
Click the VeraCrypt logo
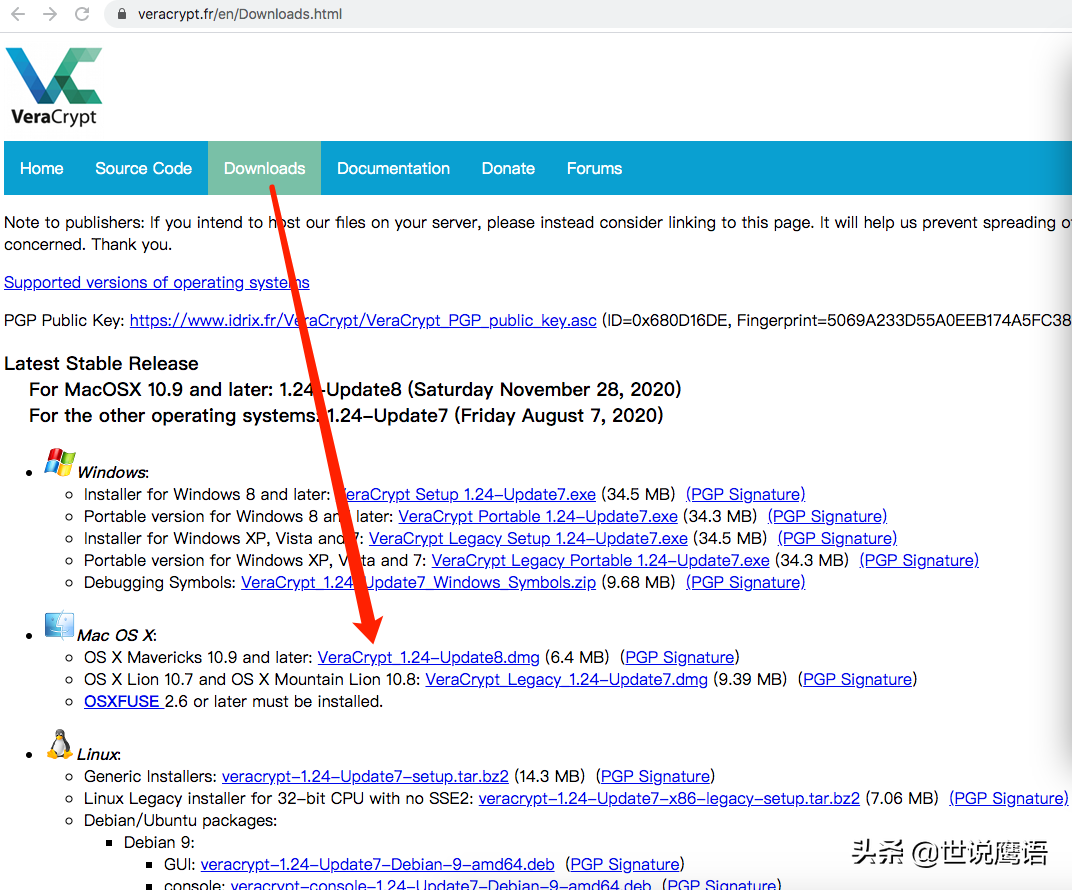tap(54, 86)
